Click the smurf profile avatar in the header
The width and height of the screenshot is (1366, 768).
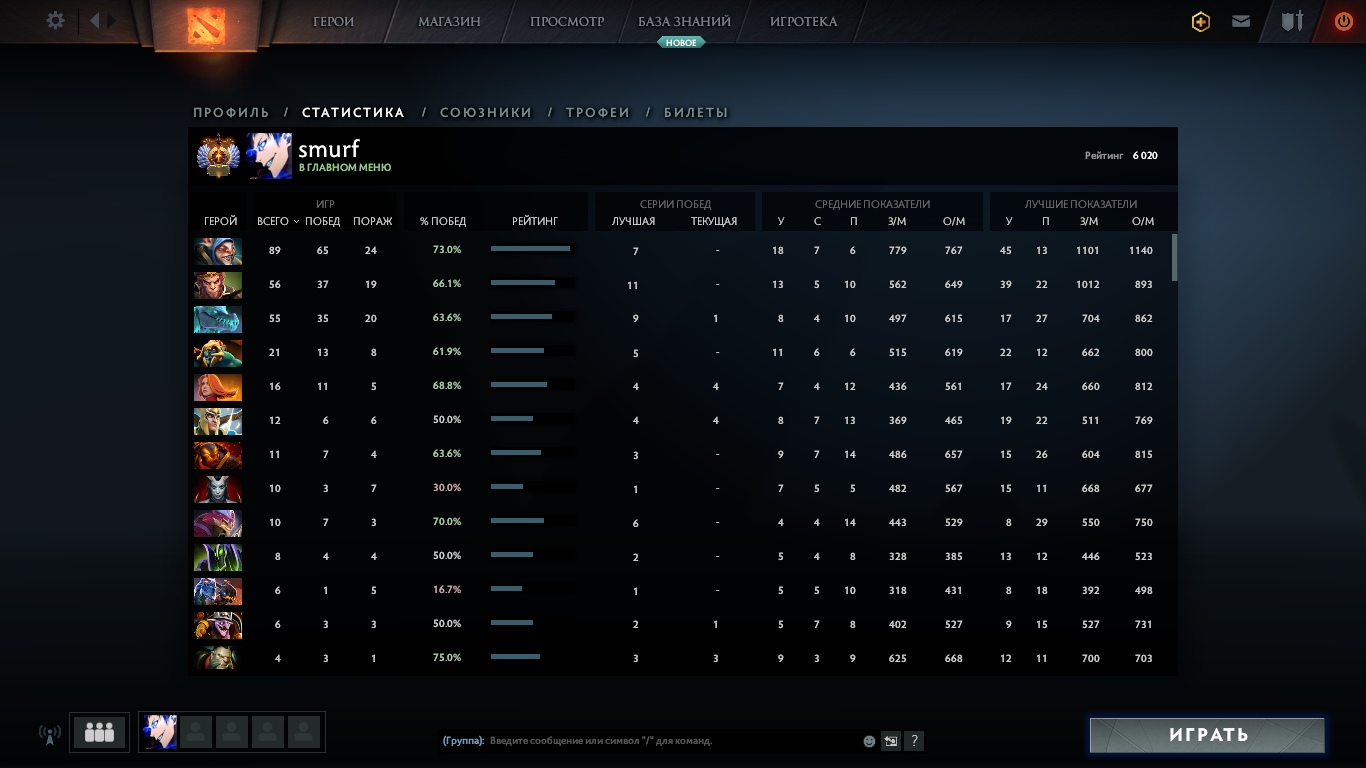point(270,155)
